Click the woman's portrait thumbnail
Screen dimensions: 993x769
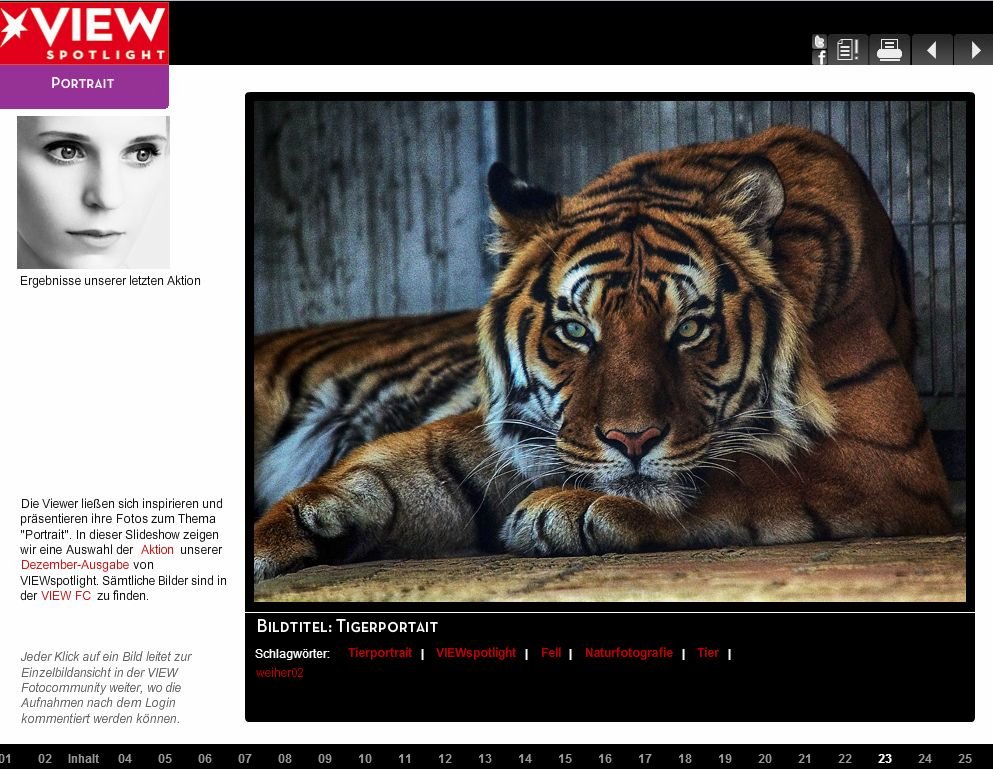93,192
